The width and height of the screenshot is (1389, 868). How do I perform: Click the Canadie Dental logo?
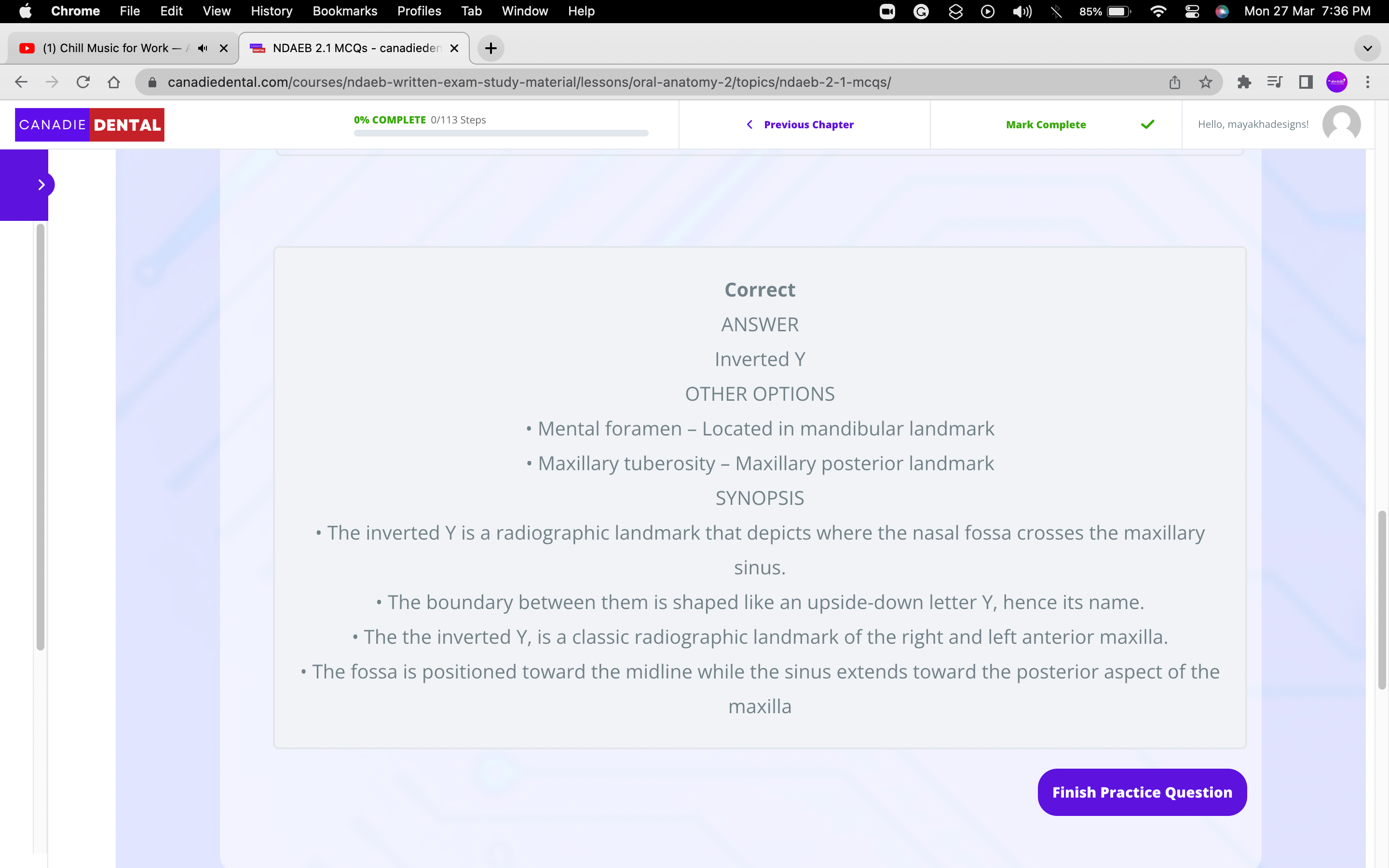coord(90,124)
